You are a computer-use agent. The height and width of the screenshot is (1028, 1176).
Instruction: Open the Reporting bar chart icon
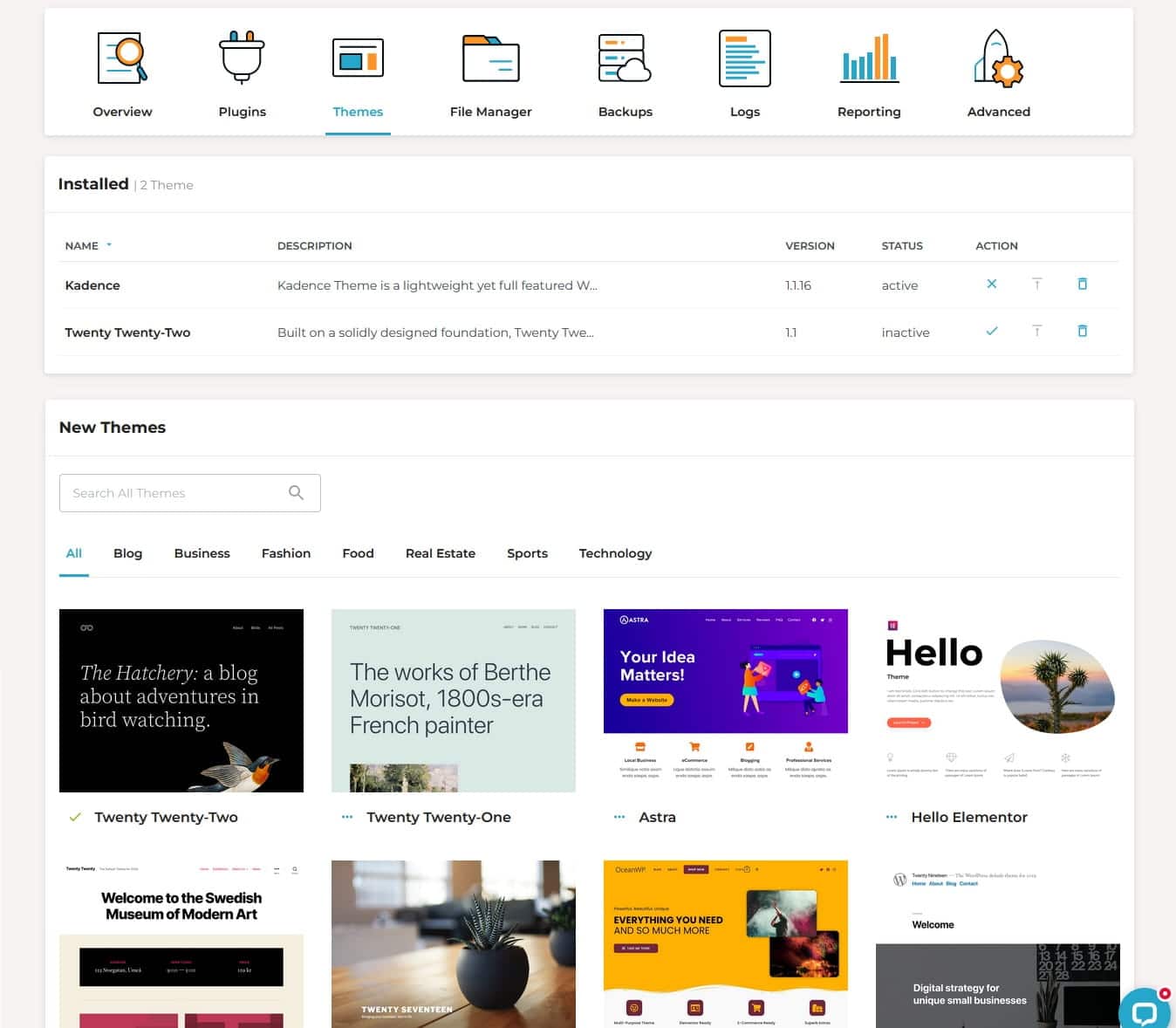point(869,58)
